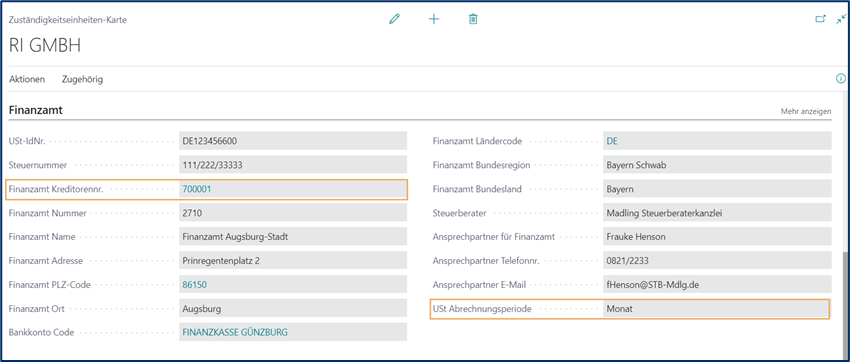
Task: Click Finanzamt Bundesregion field Bayern Schwab
Action: coord(717,165)
